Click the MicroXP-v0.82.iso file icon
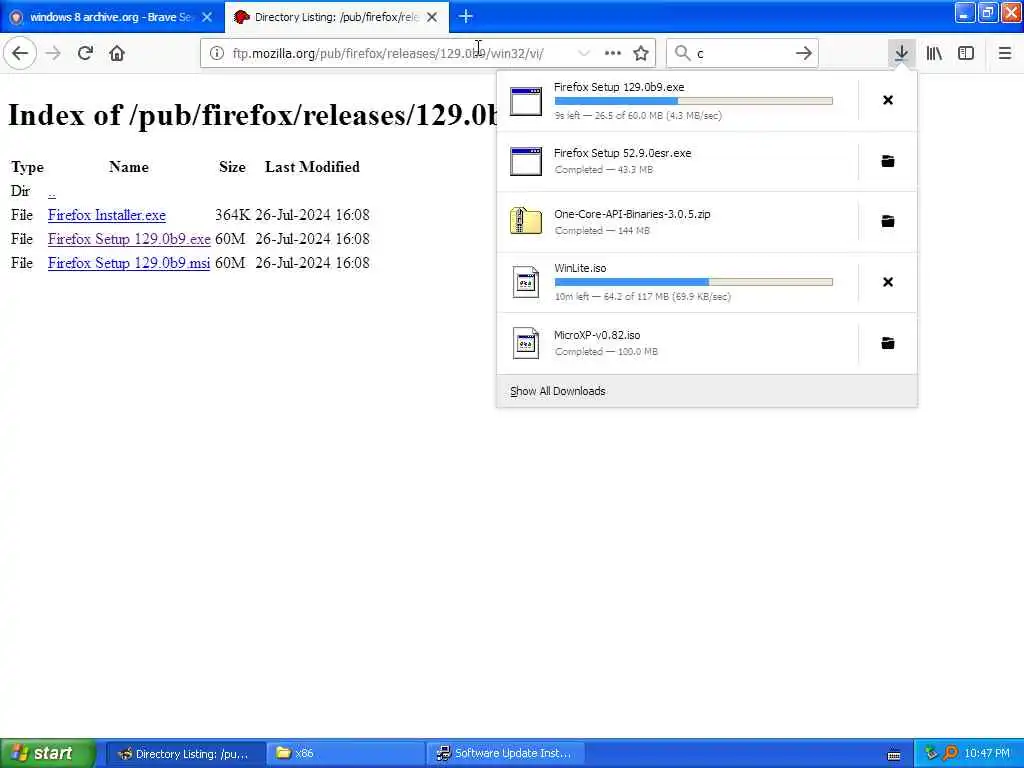Screen dimensions: 1024x768 pyautogui.click(x=526, y=343)
